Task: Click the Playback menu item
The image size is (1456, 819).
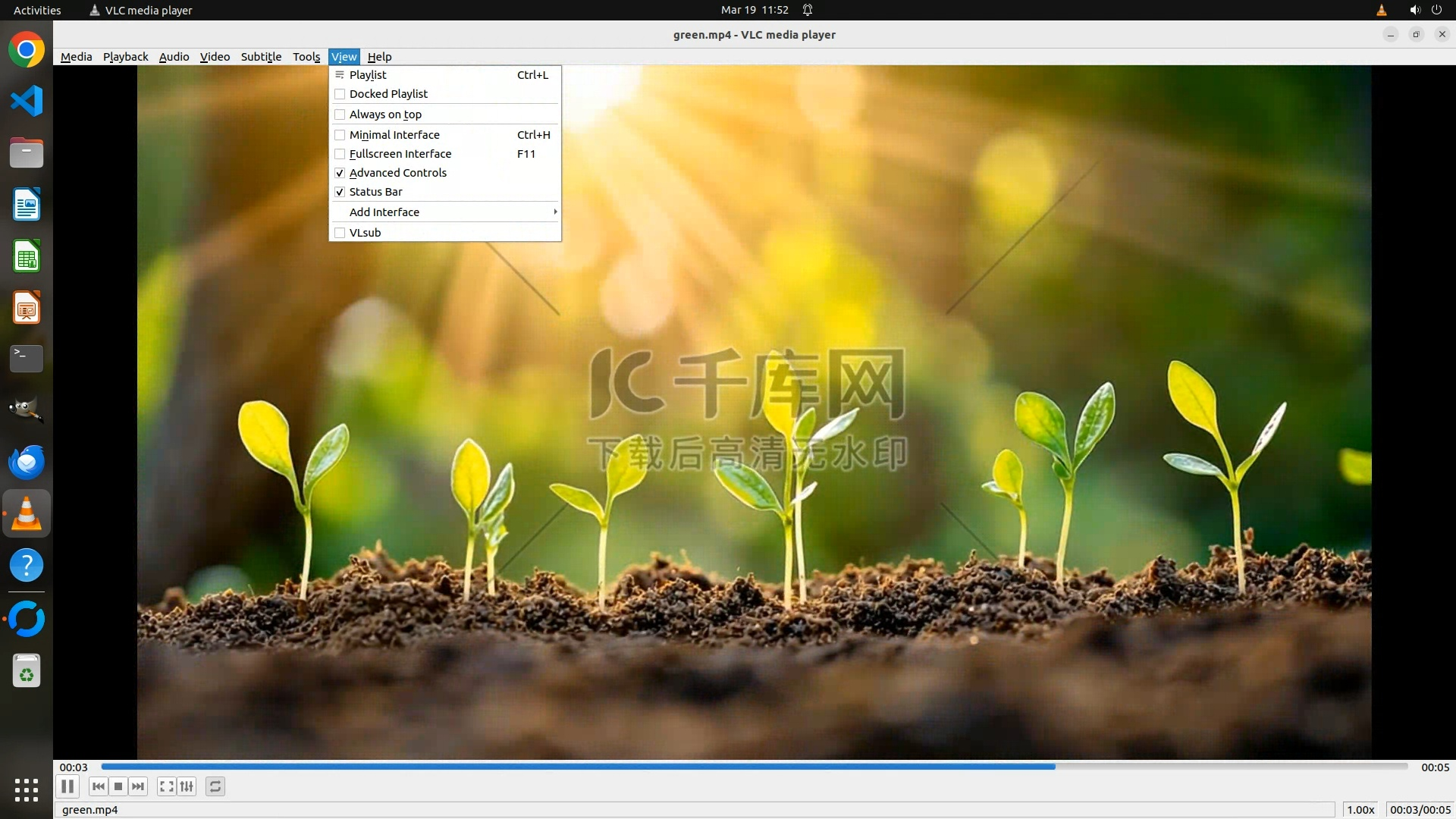Action: click(126, 57)
